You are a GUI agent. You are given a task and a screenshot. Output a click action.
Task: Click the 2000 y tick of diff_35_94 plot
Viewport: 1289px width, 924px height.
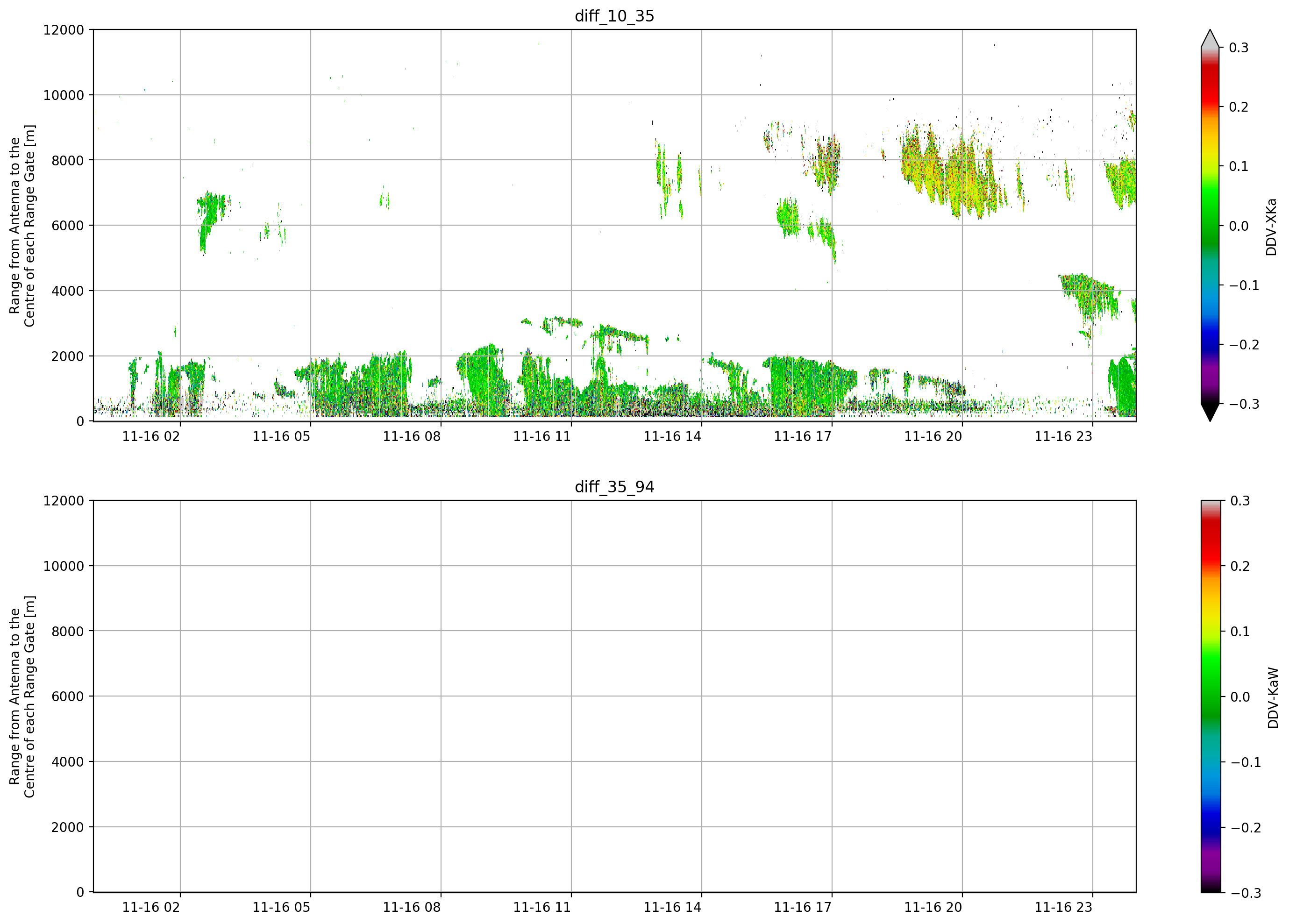(68, 827)
